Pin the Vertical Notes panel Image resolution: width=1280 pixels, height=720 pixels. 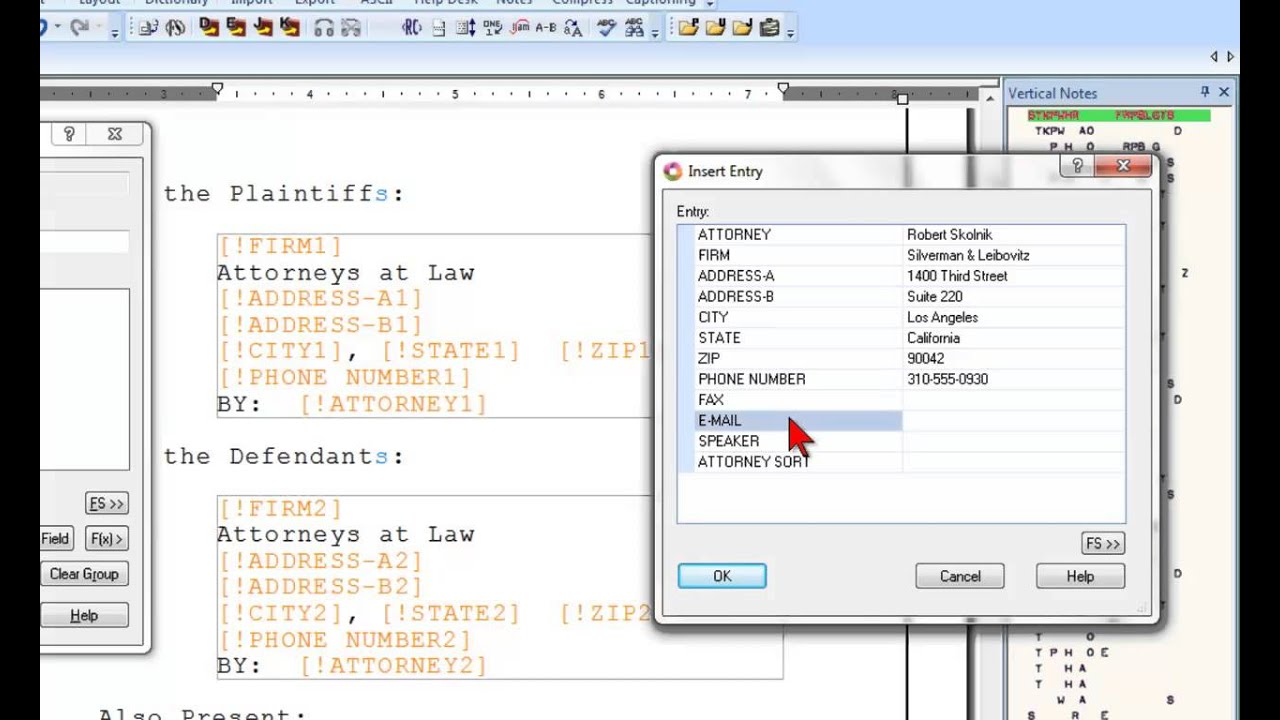tap(1205, 92)
